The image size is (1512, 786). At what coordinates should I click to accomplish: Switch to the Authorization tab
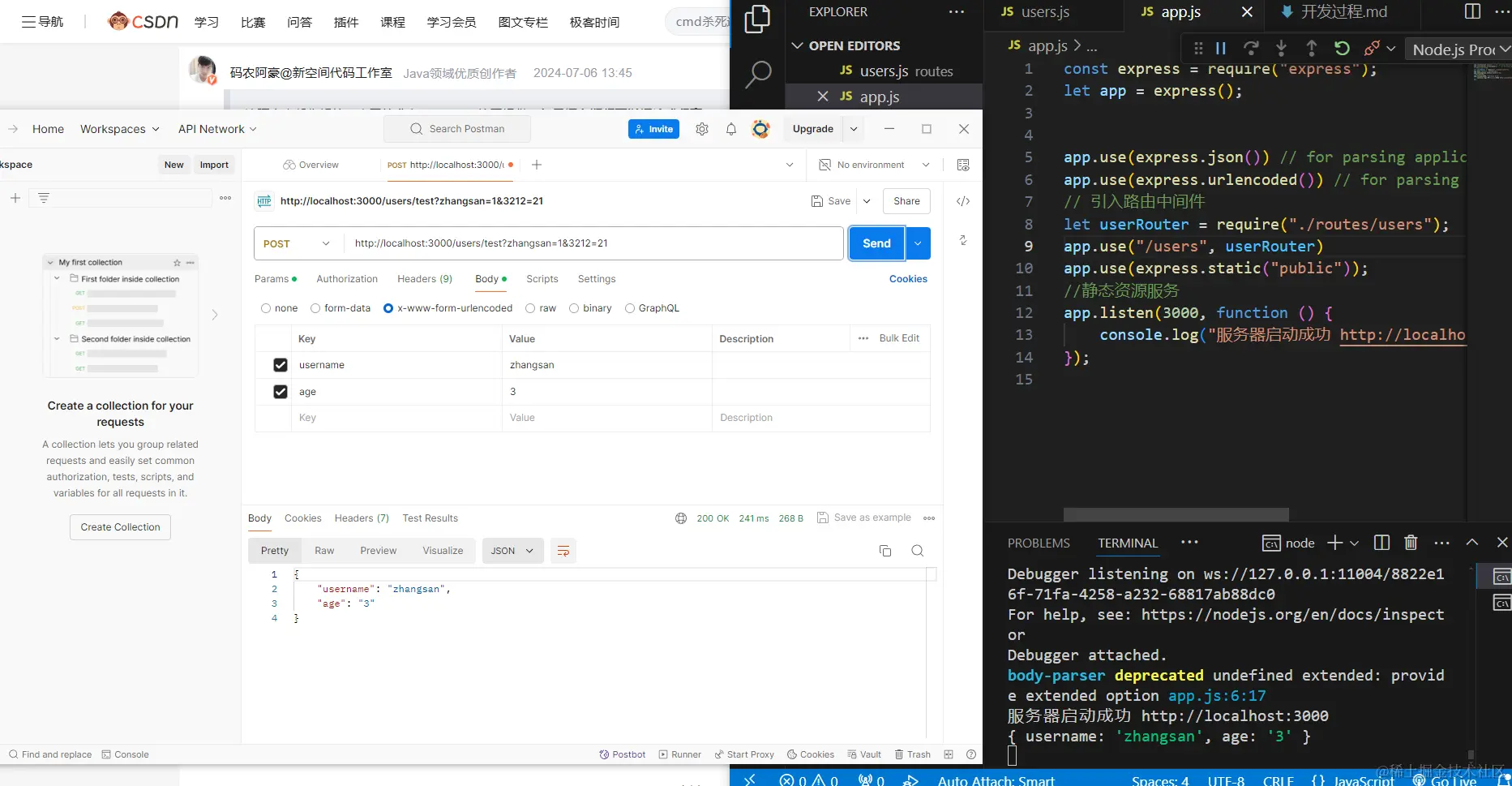(347, 279)
